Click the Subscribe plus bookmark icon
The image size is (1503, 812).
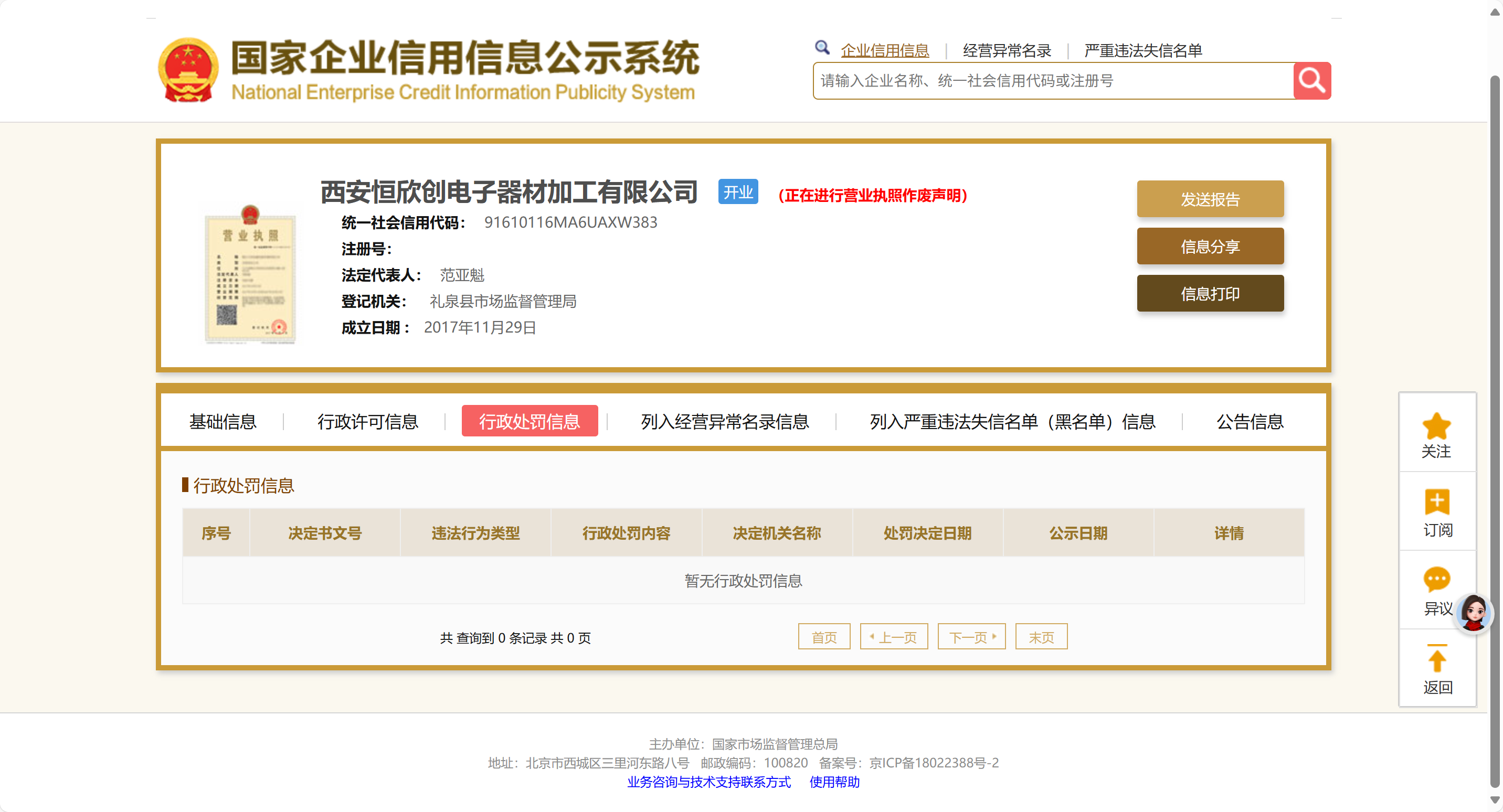click(x=1436, y=501)
